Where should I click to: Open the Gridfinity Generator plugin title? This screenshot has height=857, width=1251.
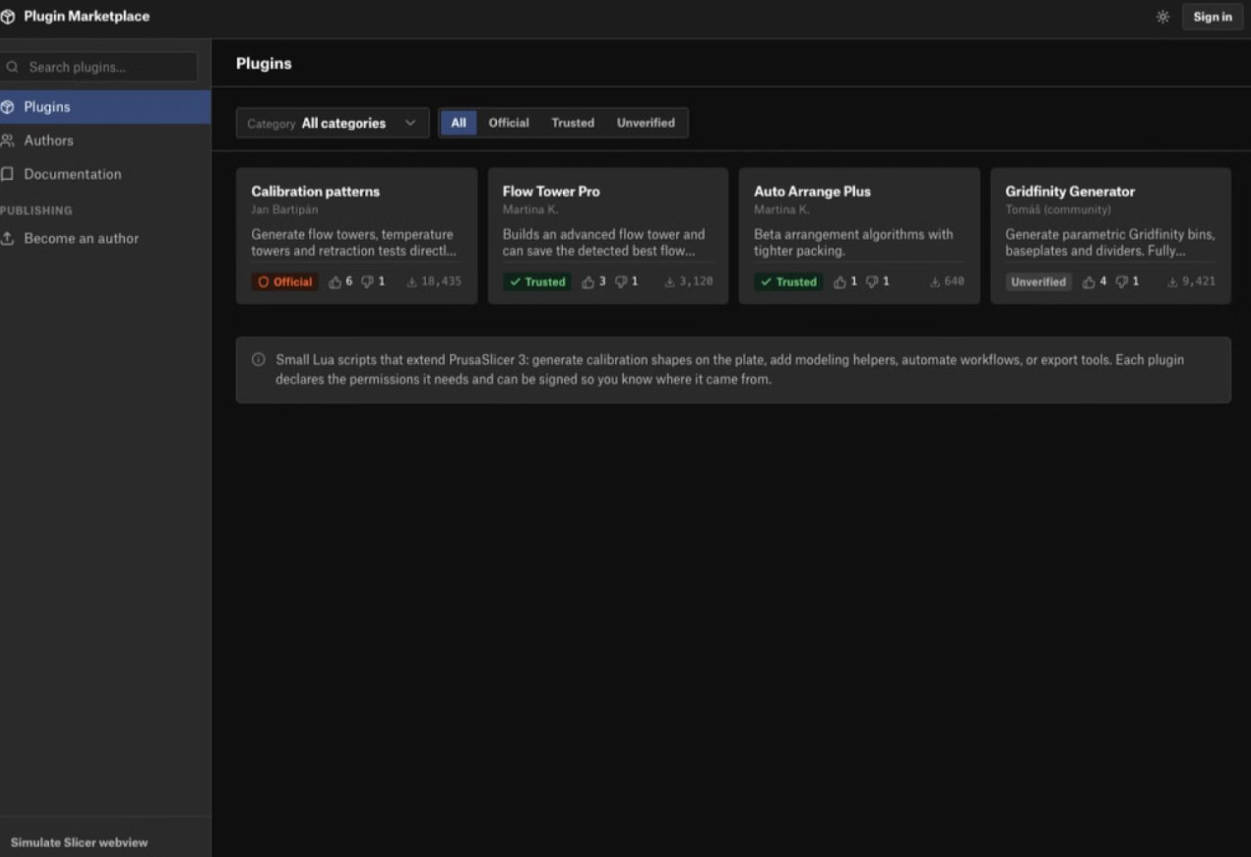(1070, 191)
